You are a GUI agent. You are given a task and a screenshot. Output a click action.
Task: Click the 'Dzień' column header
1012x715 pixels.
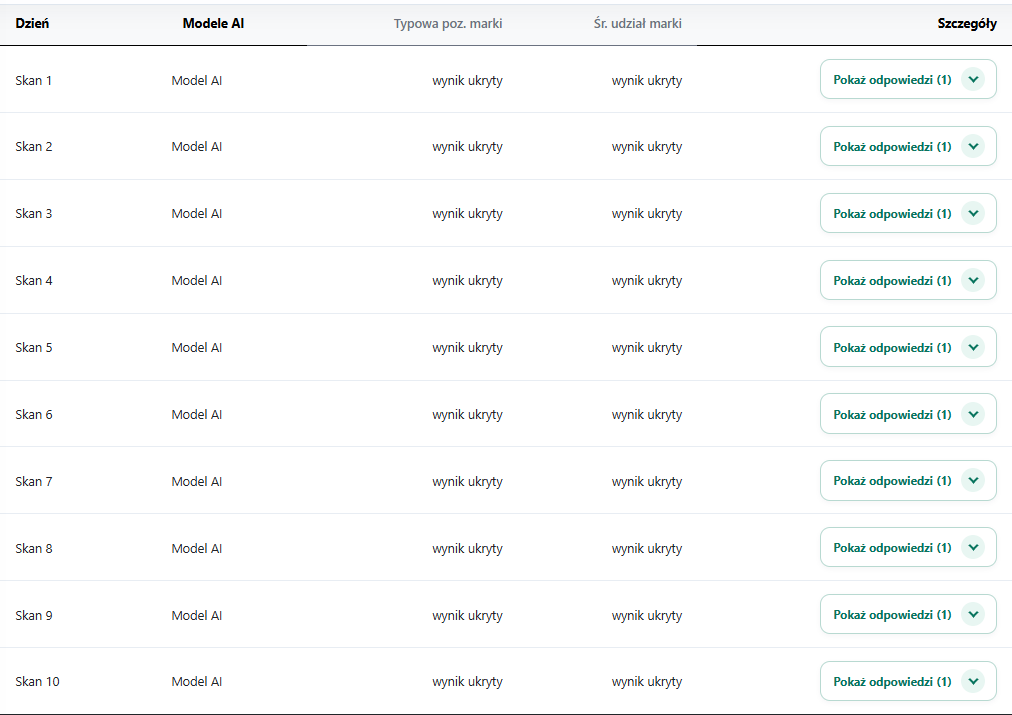pos(32,23)
